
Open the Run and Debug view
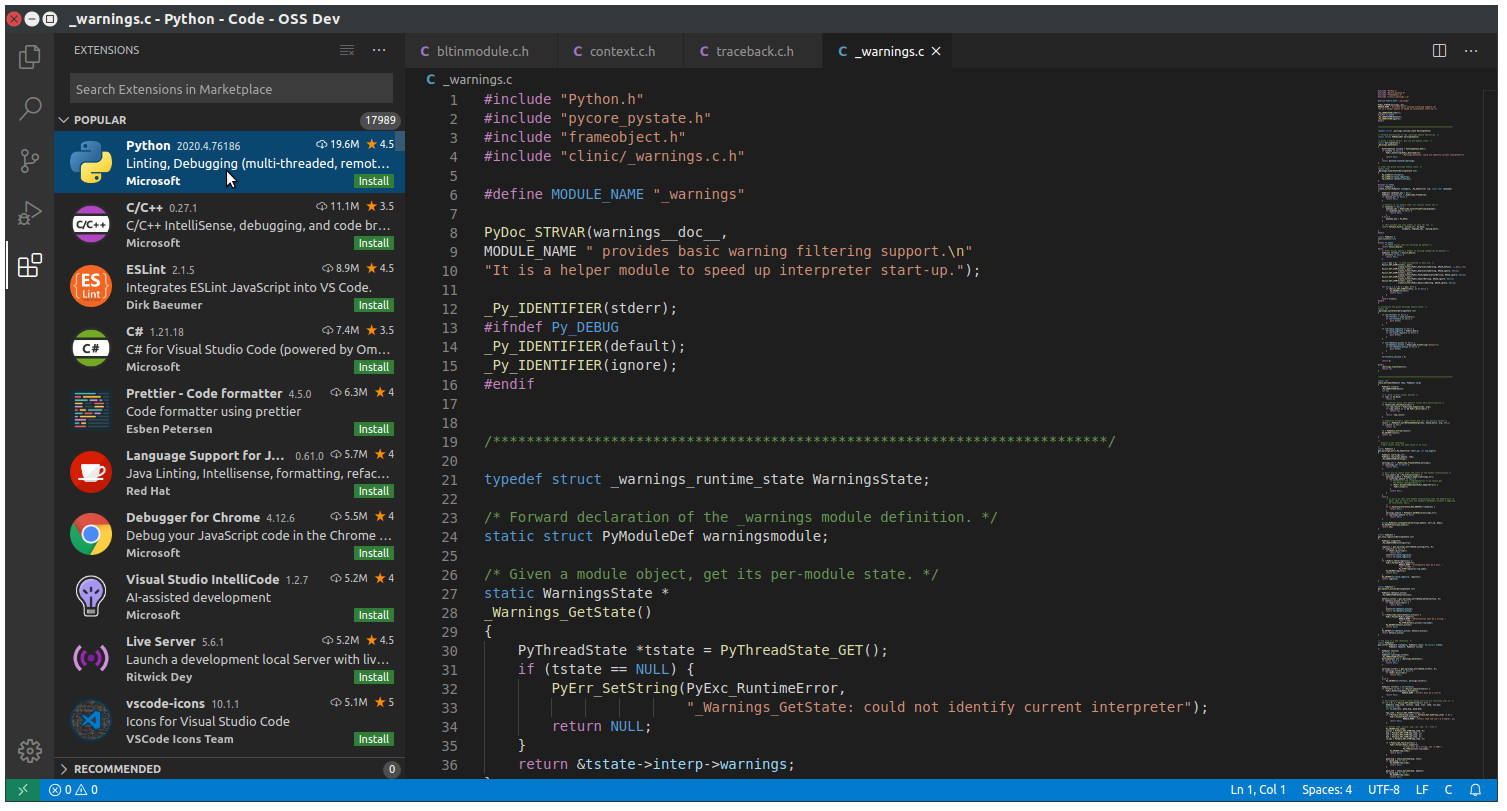(x=30, y=213)
